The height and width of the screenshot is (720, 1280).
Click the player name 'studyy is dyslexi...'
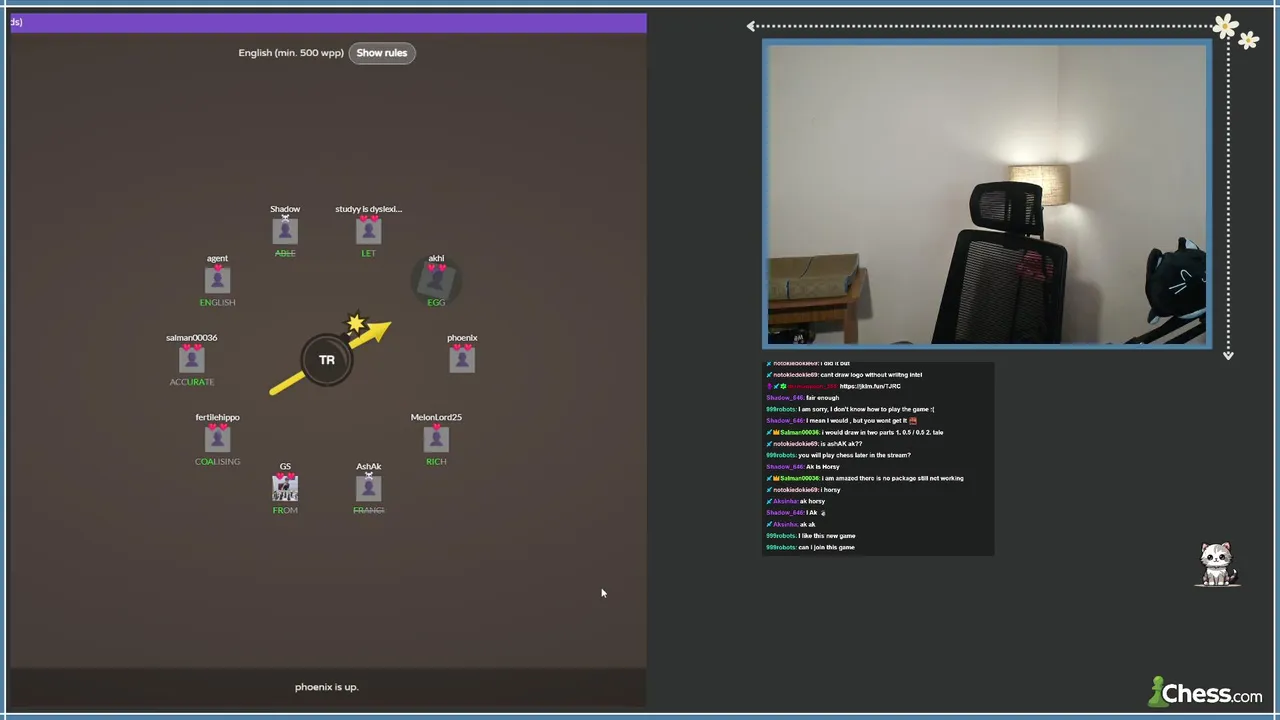369,209
